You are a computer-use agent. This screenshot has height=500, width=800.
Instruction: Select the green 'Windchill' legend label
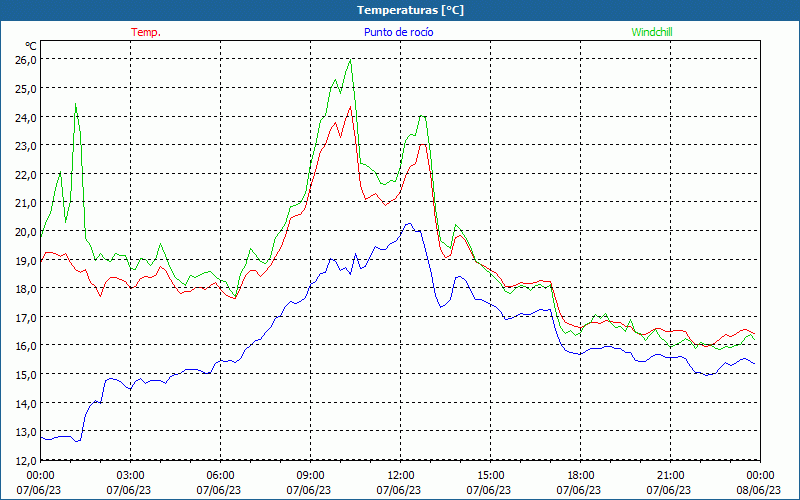652,32
